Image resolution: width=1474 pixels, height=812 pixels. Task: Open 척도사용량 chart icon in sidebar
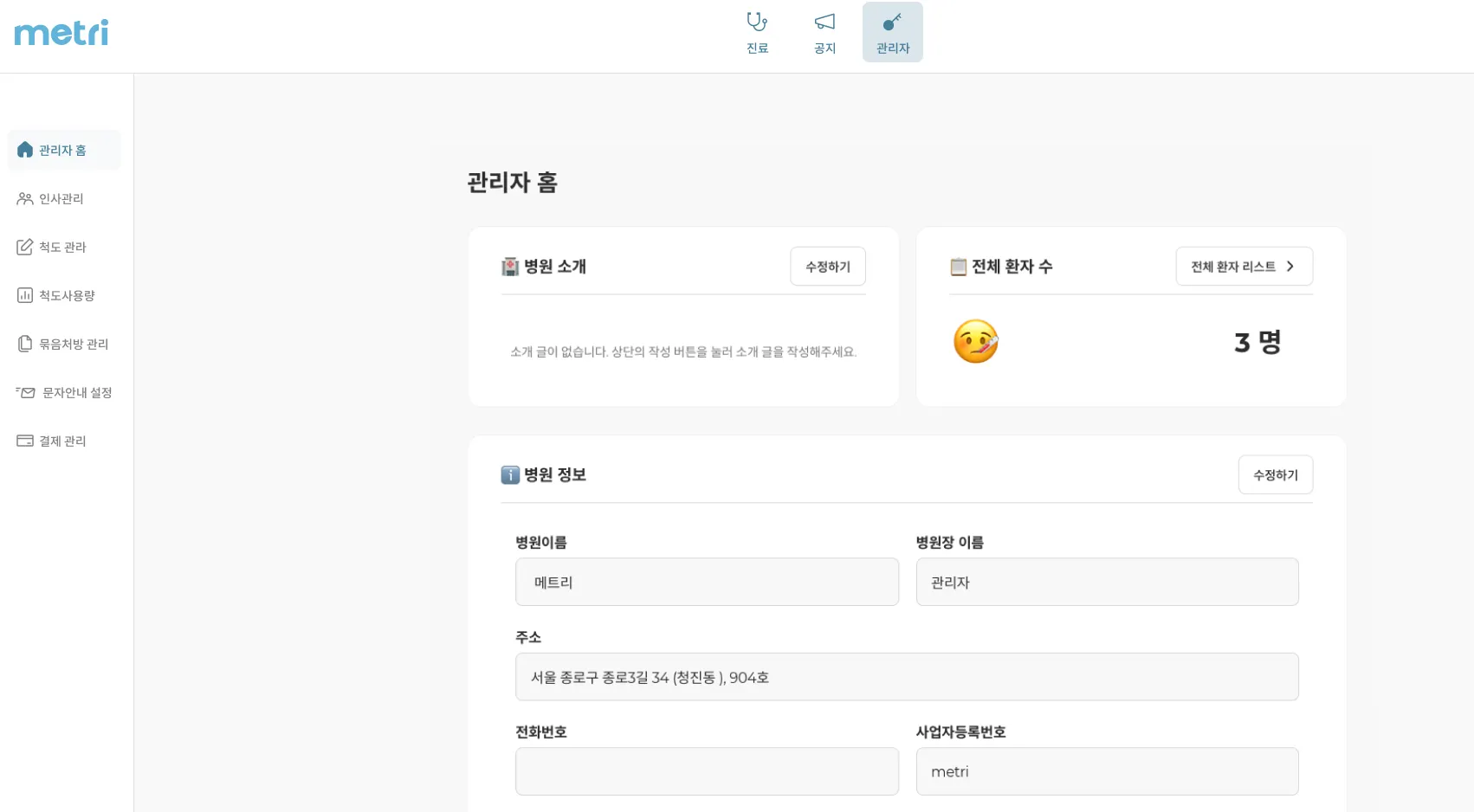(25, 296)
